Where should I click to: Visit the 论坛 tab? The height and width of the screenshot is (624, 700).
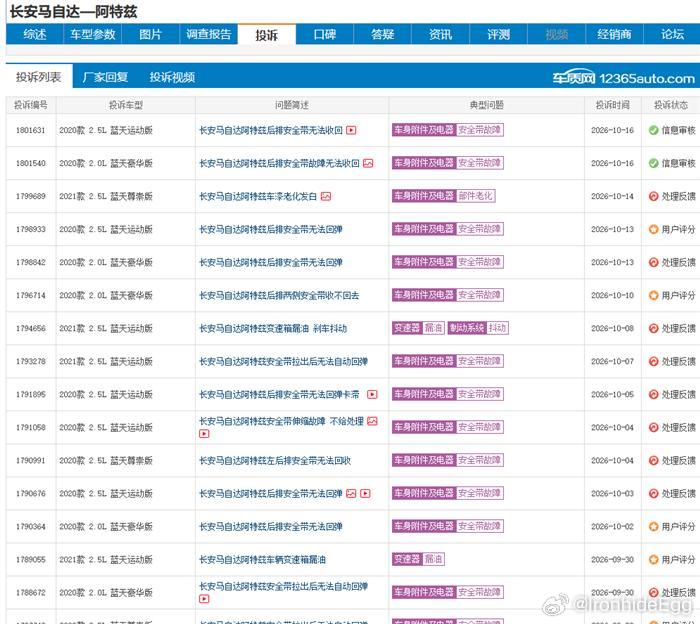tap(672, 34)
